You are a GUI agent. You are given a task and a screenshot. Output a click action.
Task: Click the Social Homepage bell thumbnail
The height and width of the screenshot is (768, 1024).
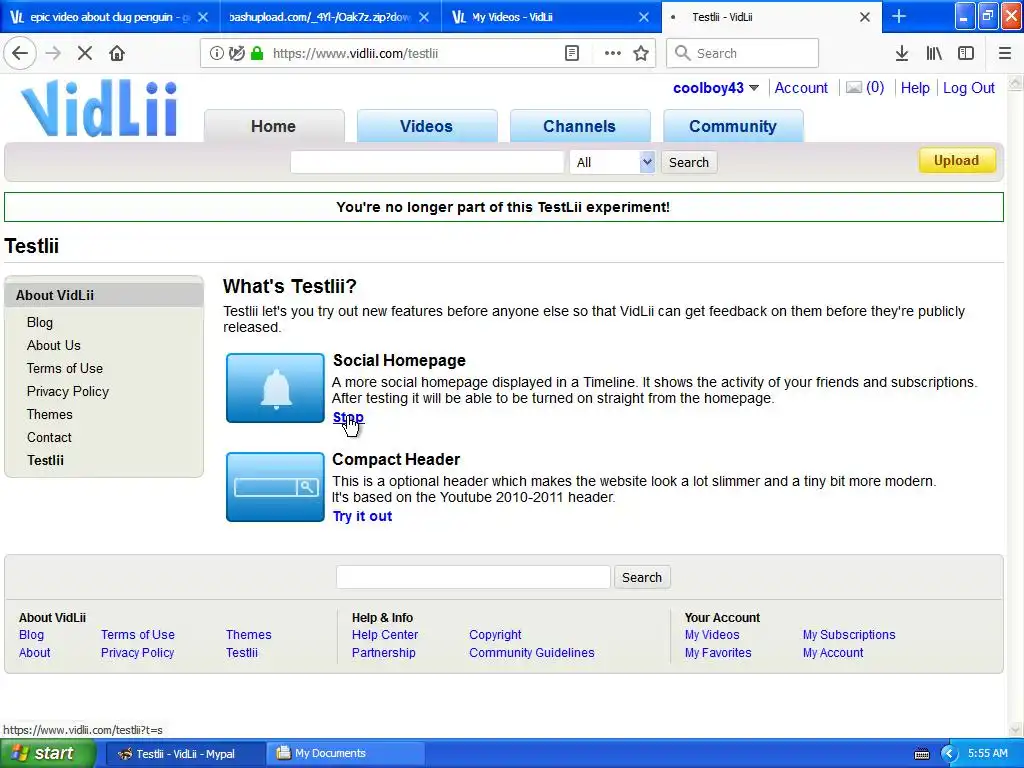[x=275, y=388]
